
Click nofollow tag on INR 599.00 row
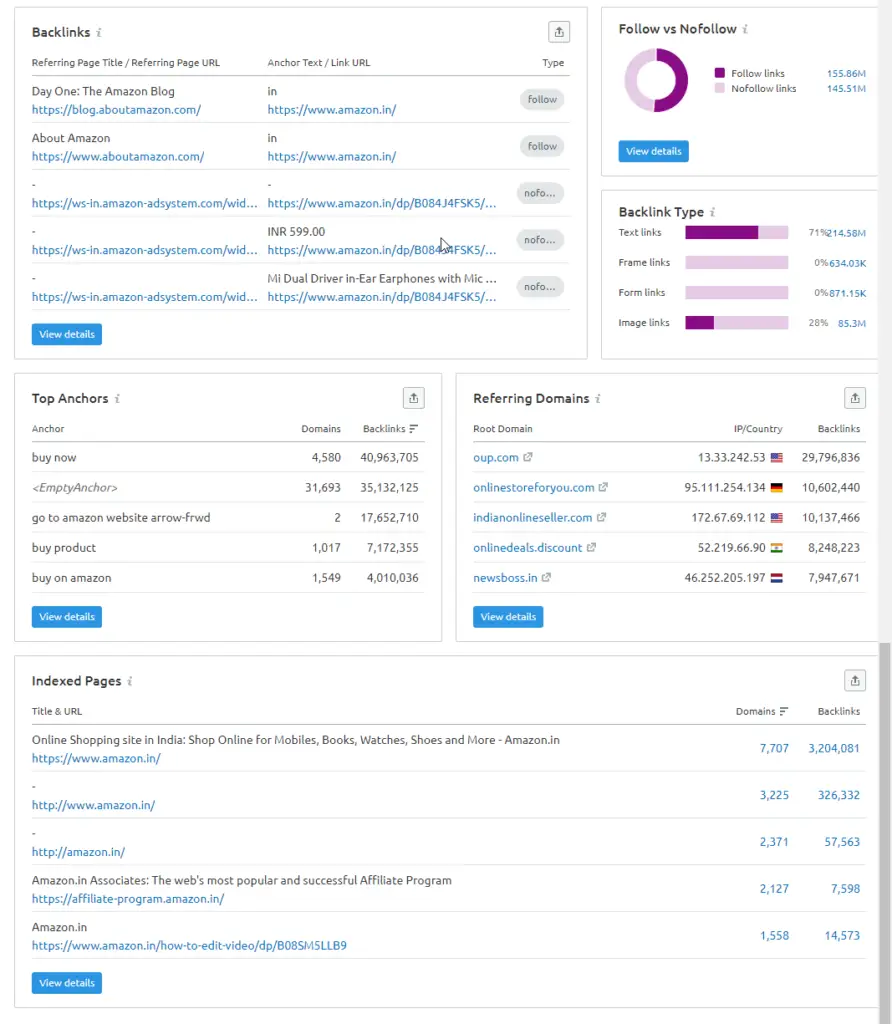[539, 240]
